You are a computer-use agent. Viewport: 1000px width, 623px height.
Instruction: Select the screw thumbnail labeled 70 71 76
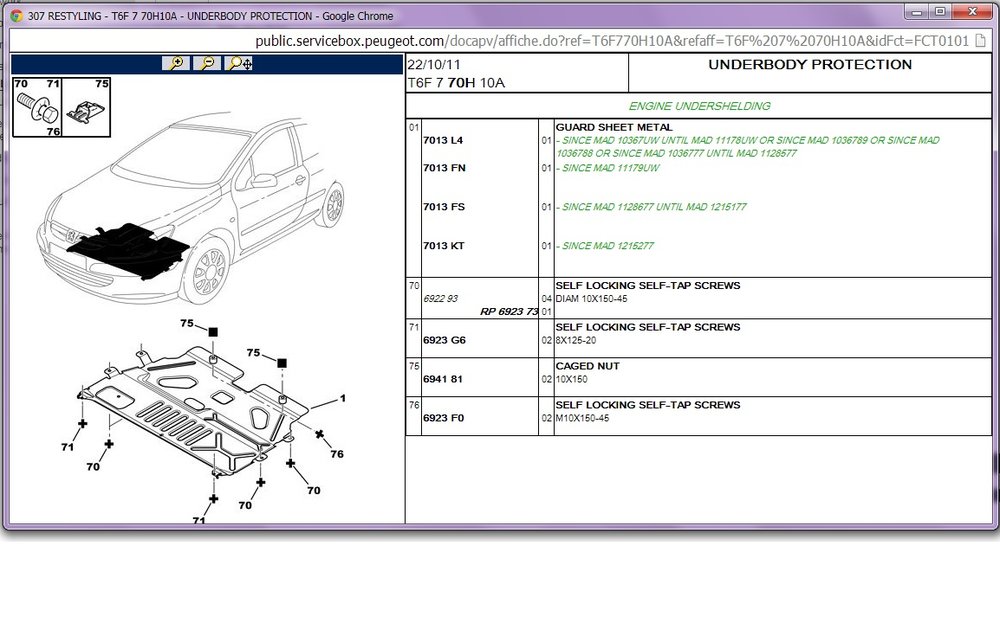[37, 107]
